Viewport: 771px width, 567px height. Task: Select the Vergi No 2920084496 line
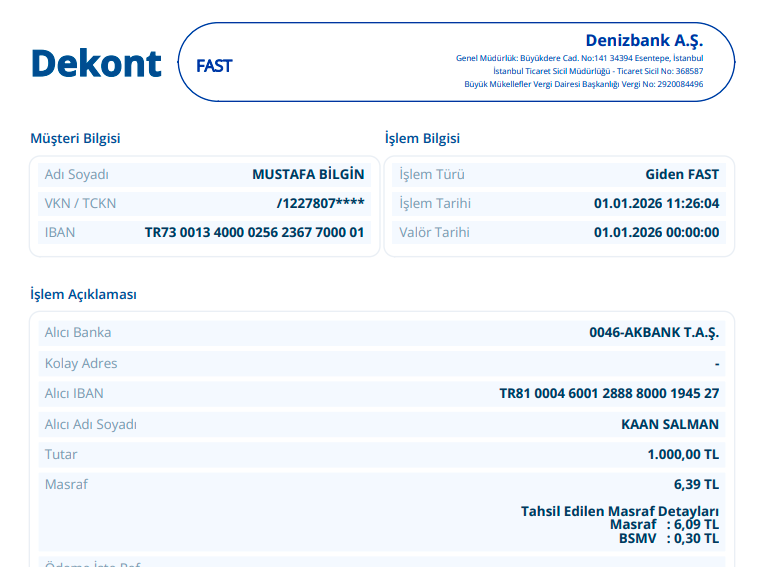coord(584,84)
